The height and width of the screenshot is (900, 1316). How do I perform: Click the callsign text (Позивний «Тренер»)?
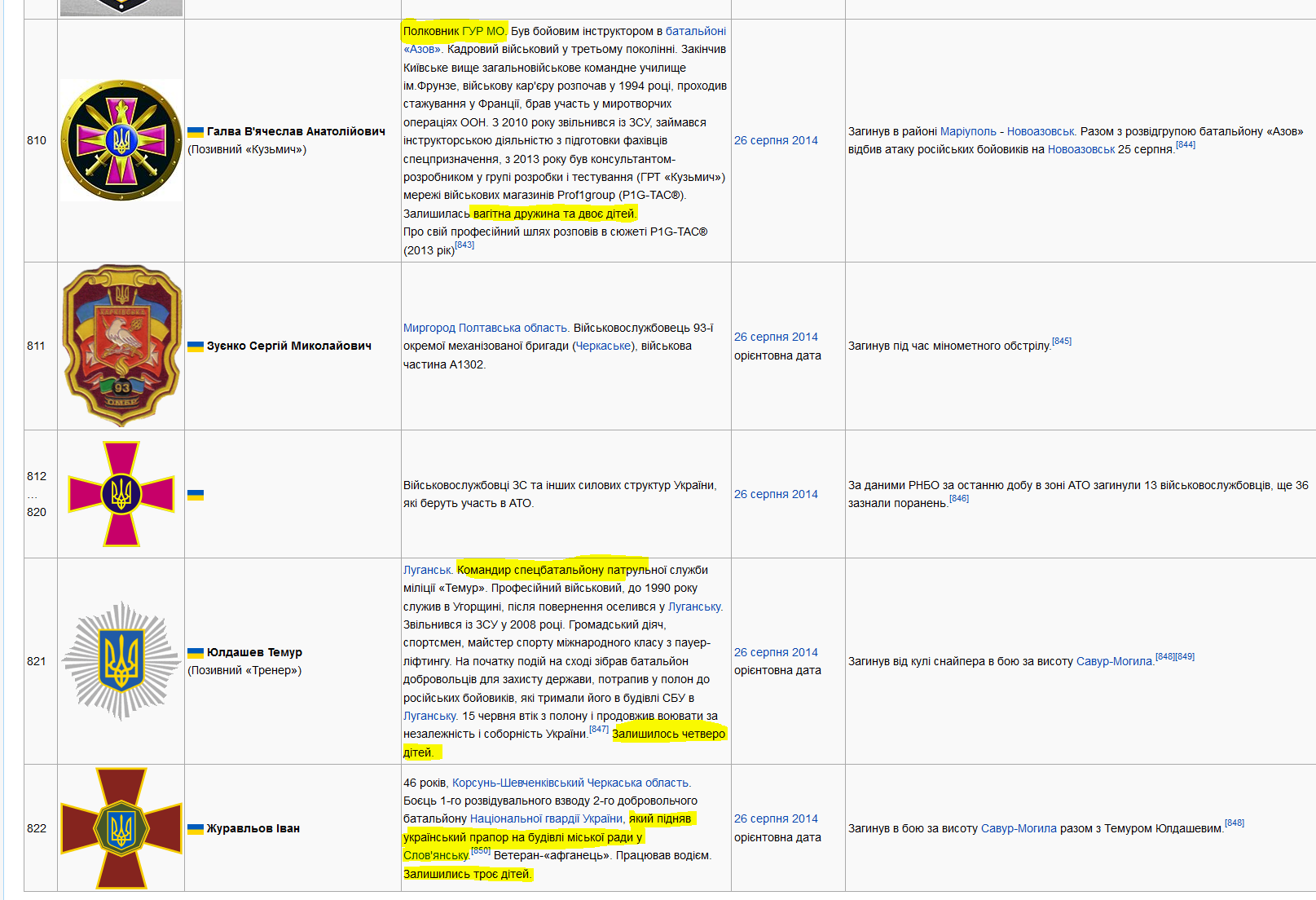[244, 670]
